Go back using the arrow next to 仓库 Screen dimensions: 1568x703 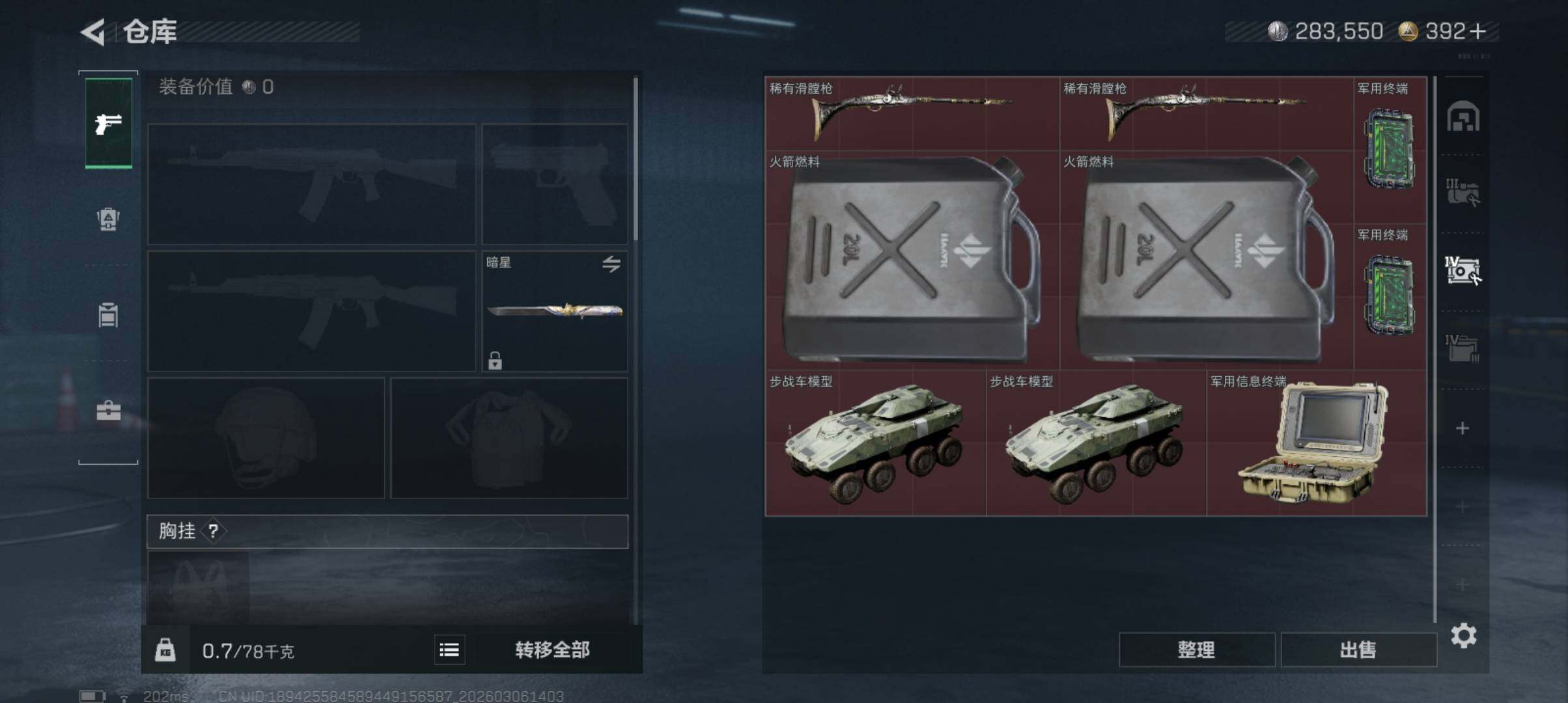[93, 32]
